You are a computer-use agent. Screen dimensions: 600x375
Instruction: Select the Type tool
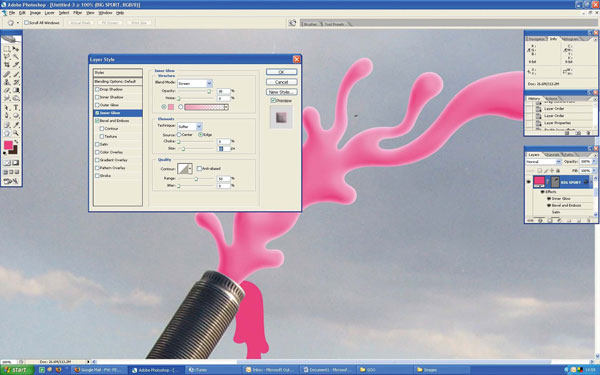pos(16,108)
